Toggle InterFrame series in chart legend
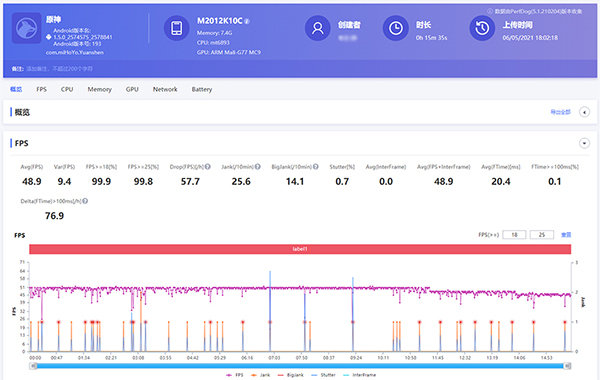This screenshot has width=600, height=380. 359,375
